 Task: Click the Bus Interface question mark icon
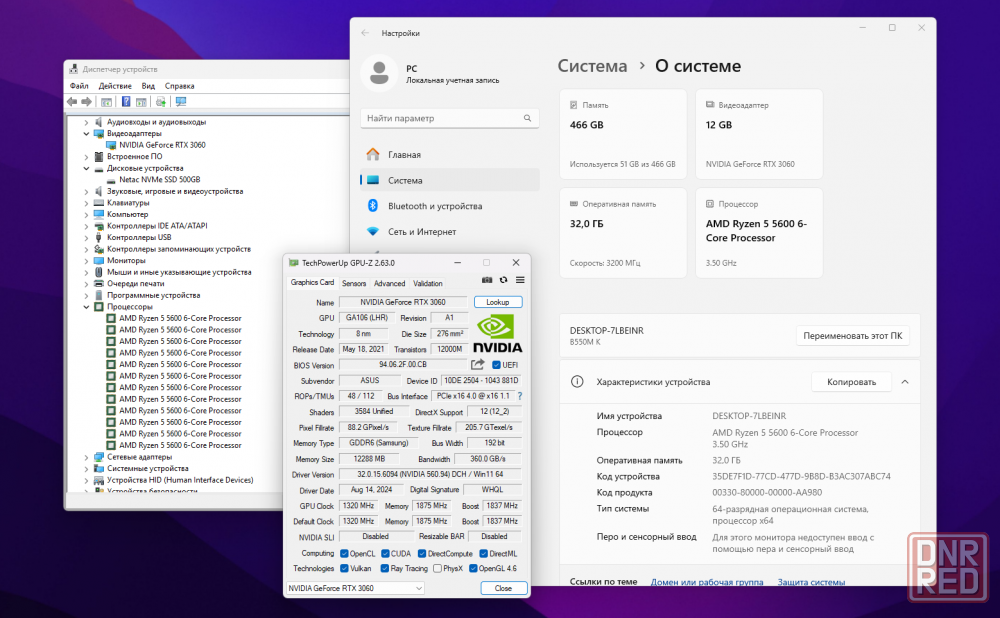click(520, 396)
